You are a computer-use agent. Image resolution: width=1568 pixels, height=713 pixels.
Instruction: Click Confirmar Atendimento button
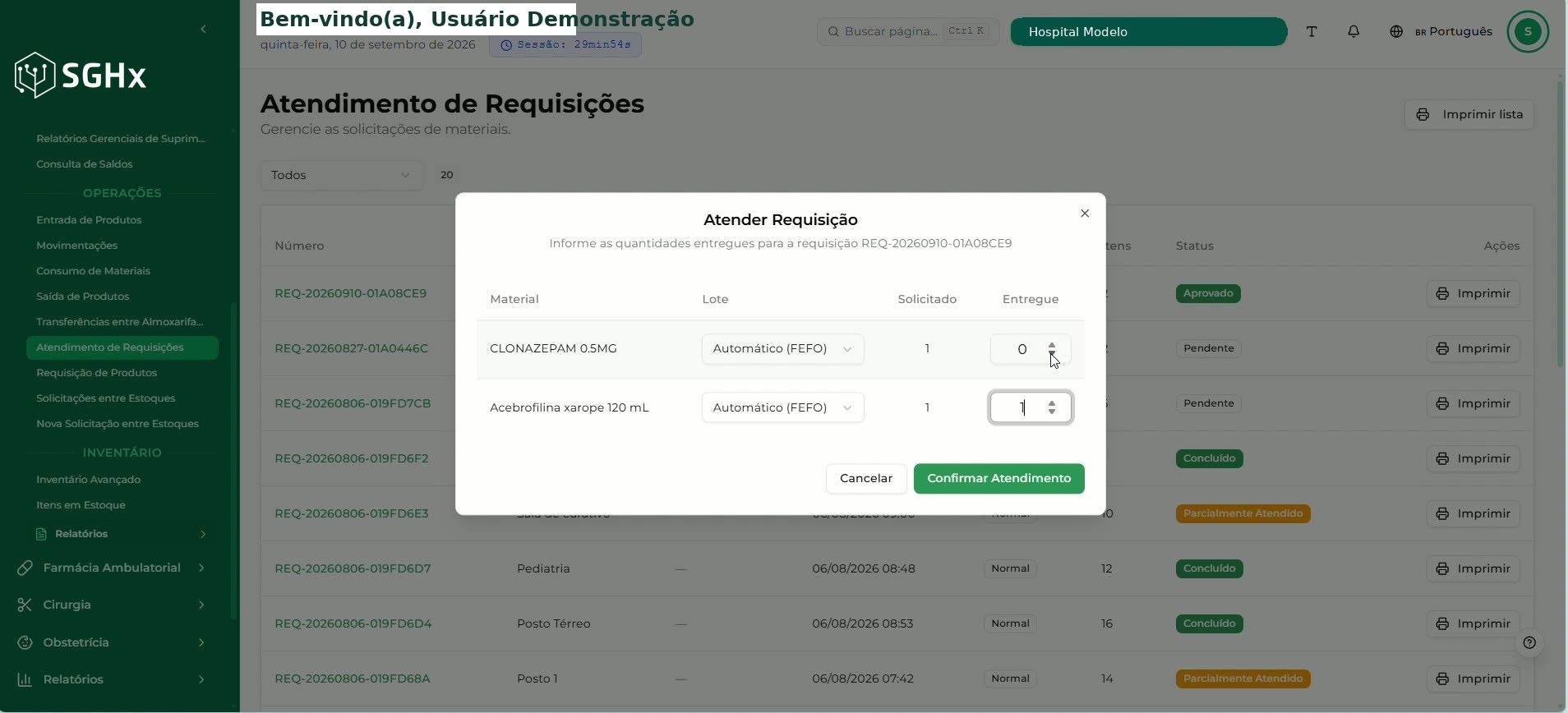998,478
